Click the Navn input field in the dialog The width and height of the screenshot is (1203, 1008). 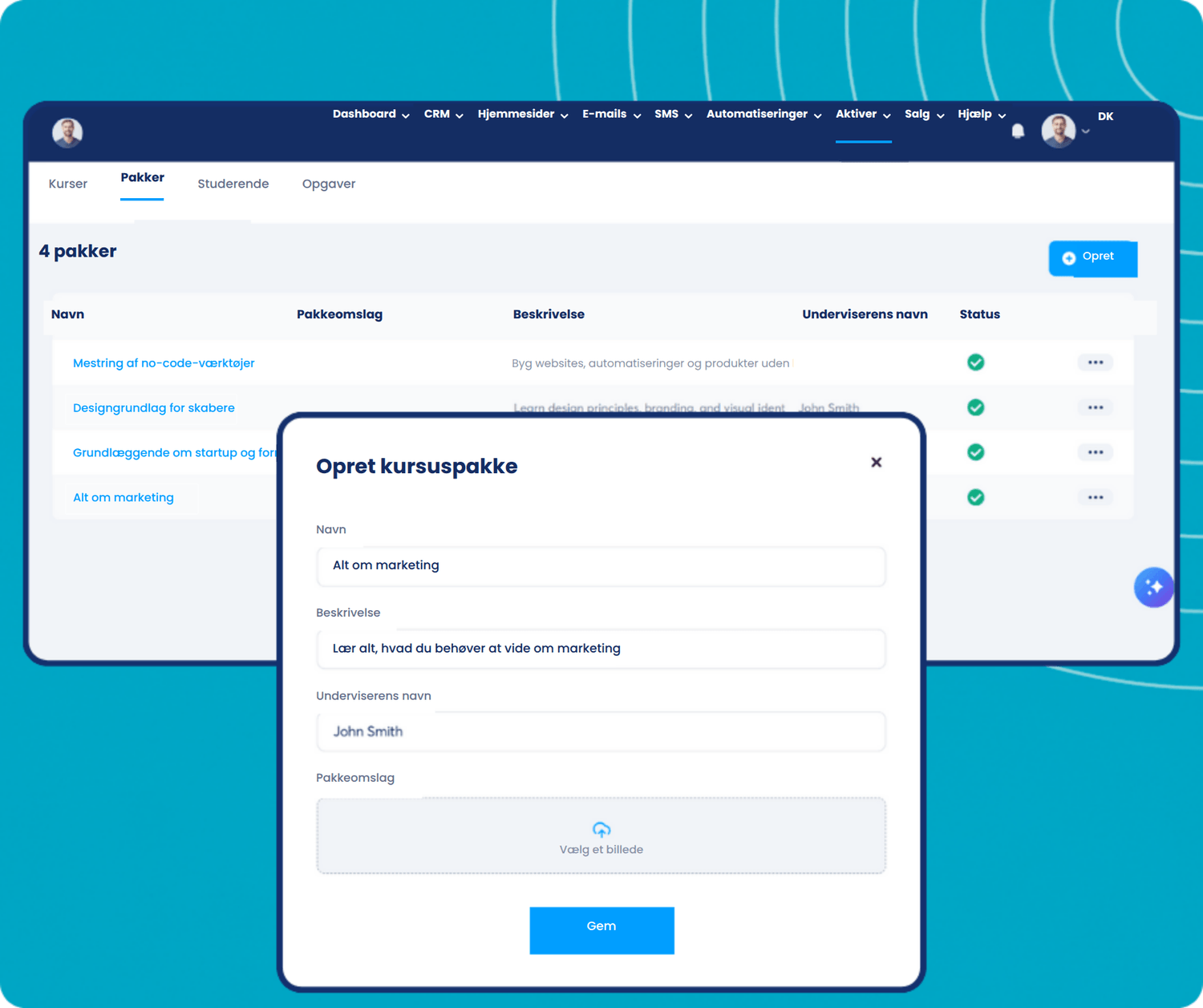pos(601,566)
